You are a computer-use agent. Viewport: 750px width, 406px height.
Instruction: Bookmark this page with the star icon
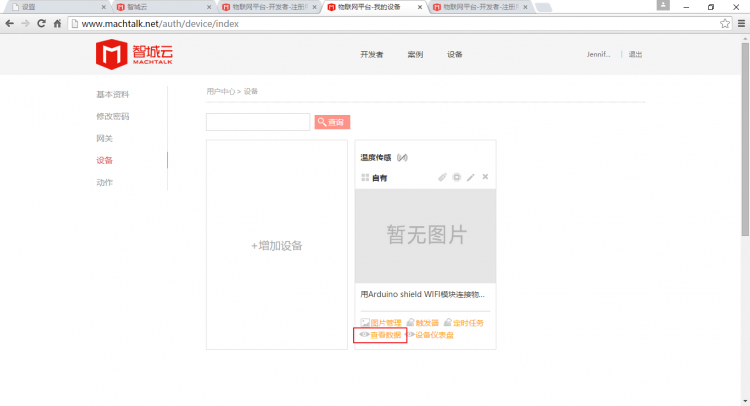coord(724,23)
